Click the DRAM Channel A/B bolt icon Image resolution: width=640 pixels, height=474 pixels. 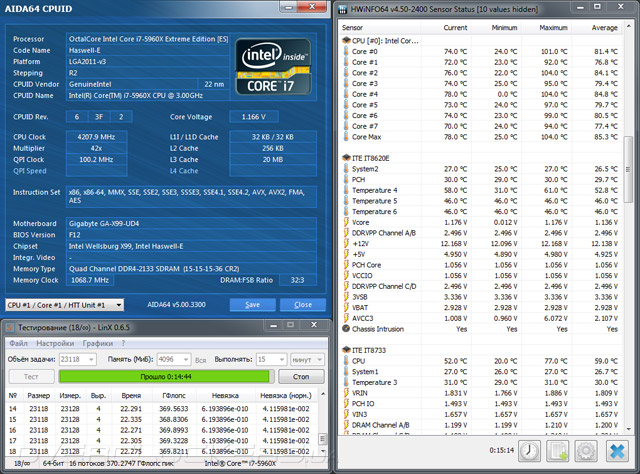[346, 425]
